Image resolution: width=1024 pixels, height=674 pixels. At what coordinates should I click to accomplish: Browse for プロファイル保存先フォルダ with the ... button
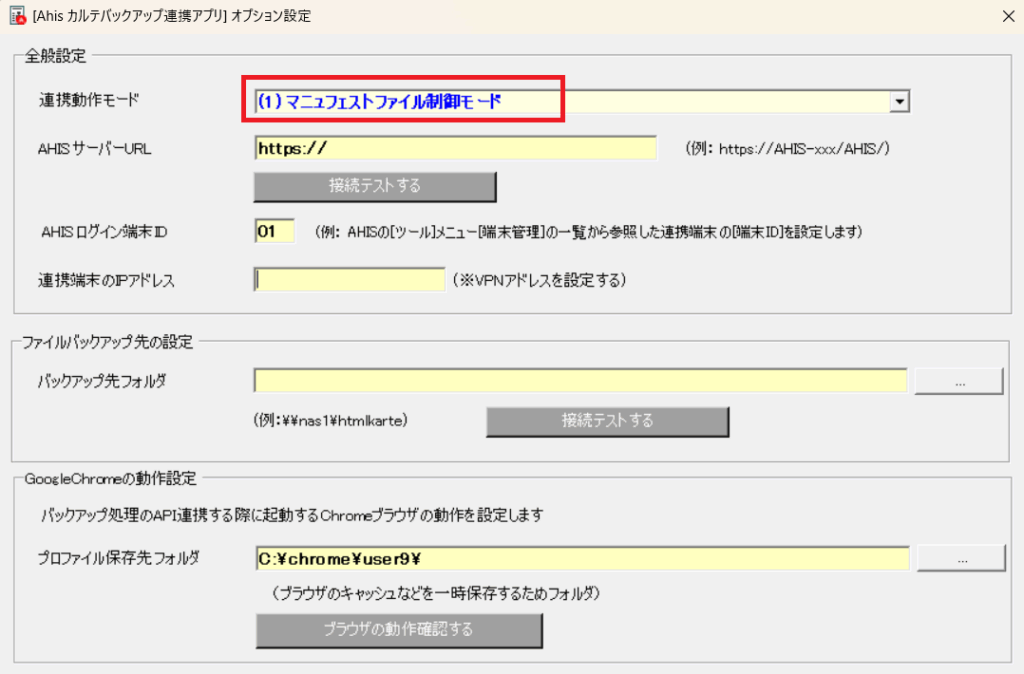tap(960, 558)
